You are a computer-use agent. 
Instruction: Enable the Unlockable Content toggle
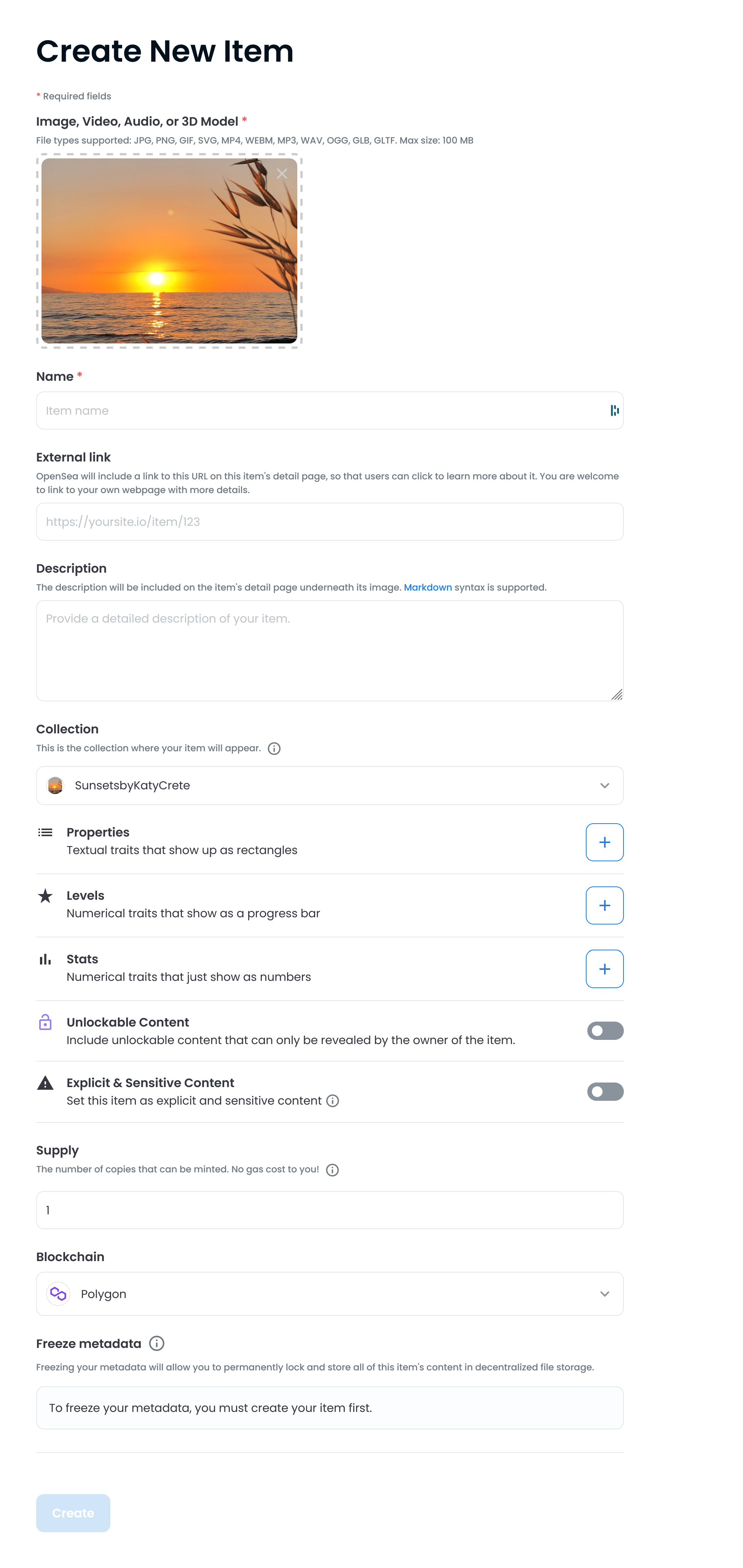(605, 1030)
